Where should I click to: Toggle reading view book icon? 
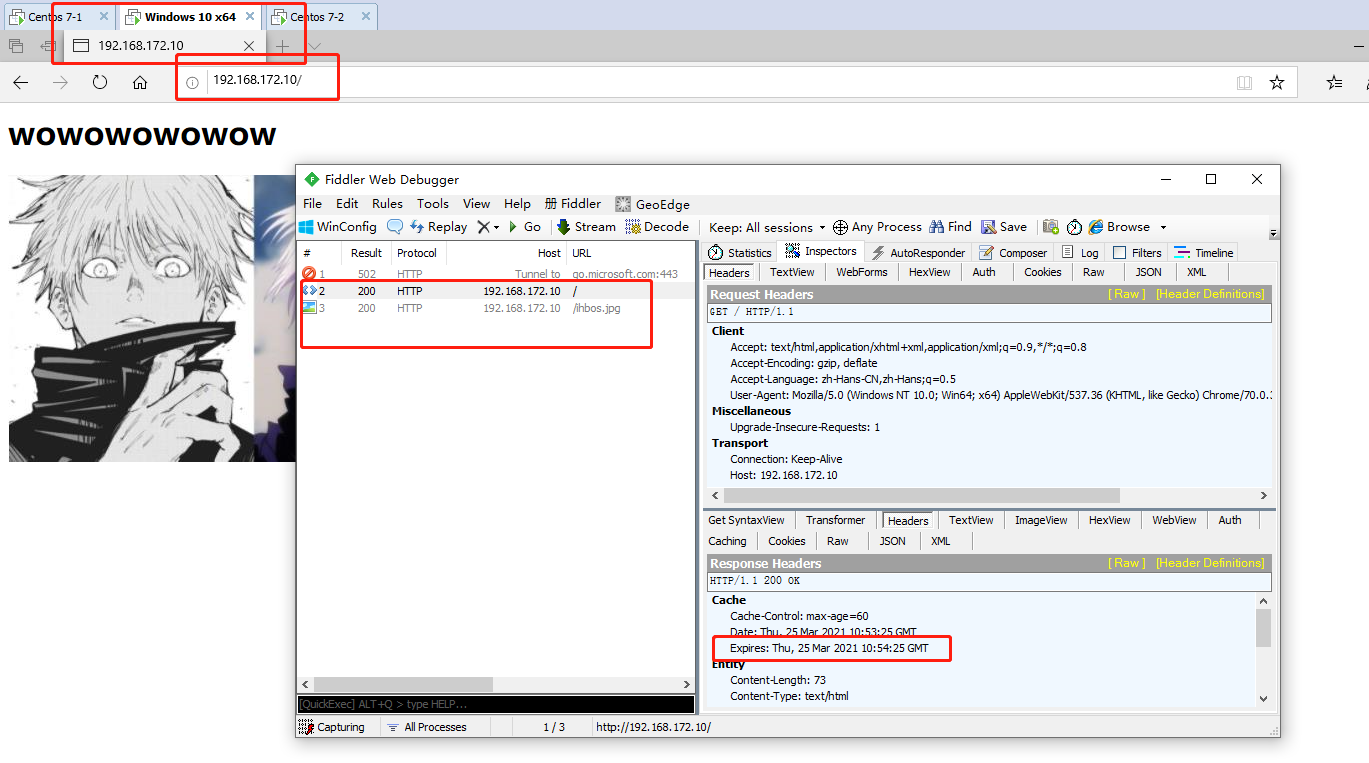(1244, 83)
